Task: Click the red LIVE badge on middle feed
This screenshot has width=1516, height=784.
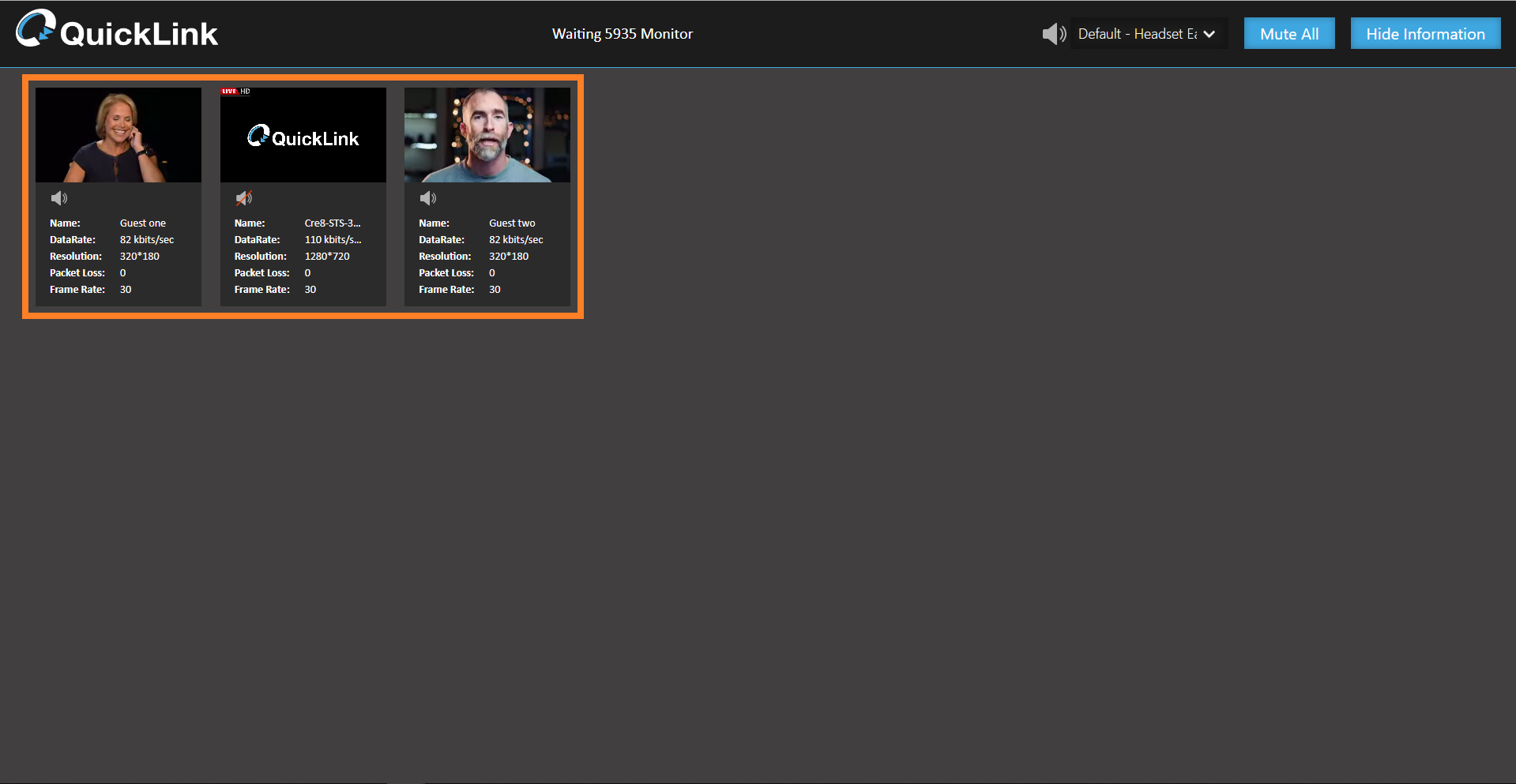Action: (229, 92)
